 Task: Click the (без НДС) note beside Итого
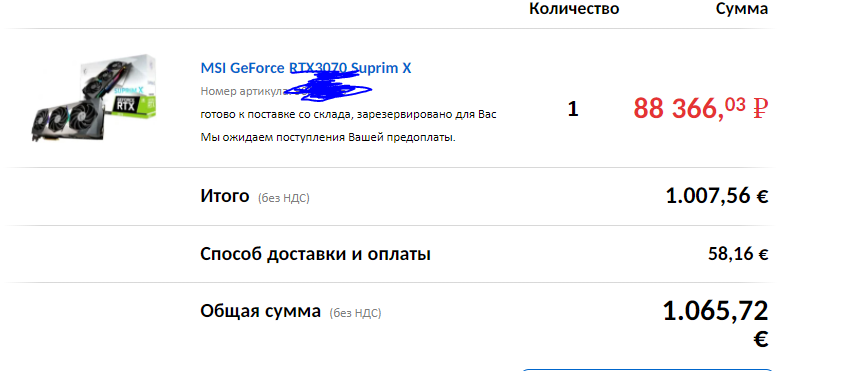pos(284,198)
